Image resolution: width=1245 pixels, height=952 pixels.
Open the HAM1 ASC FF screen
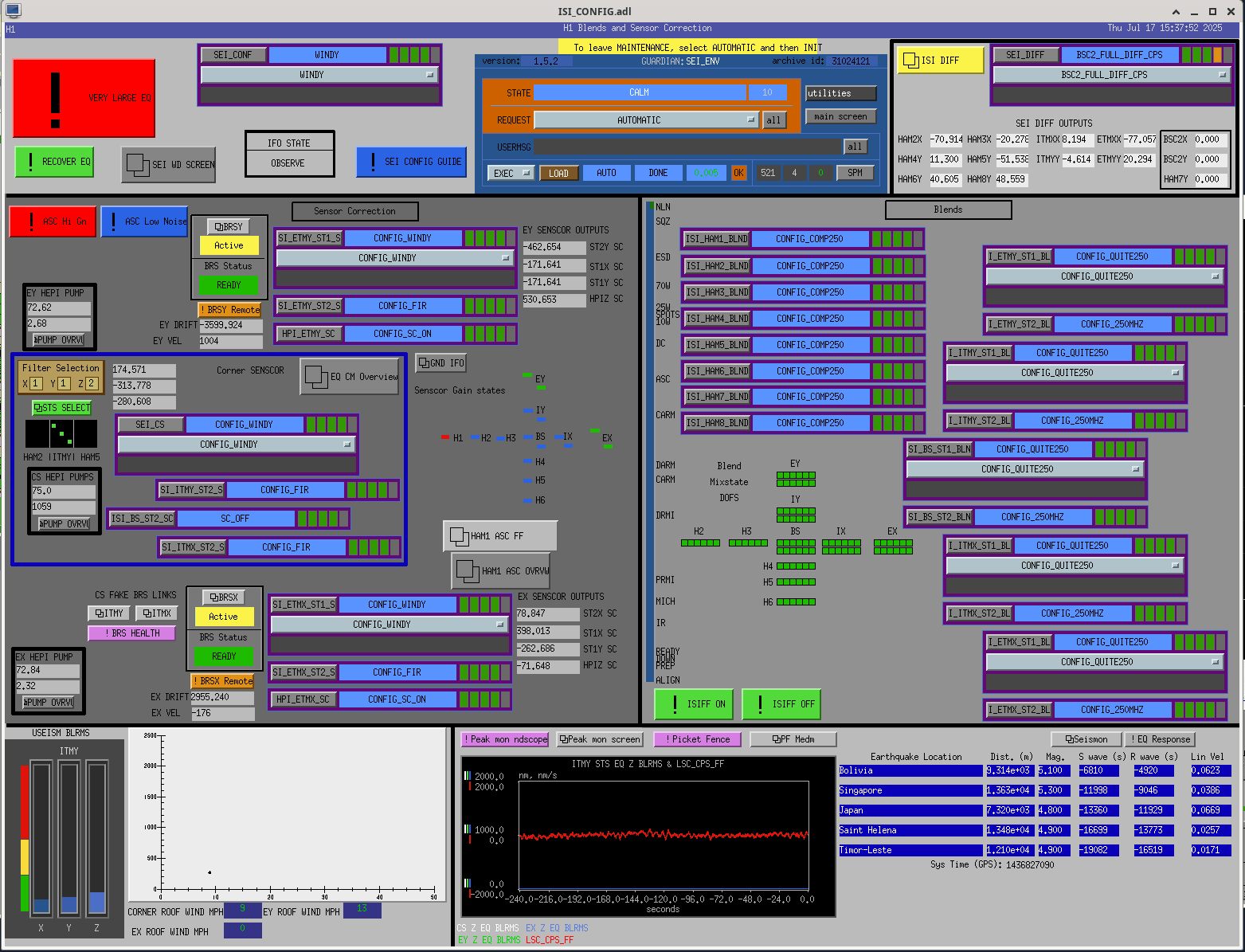(500, 536)
